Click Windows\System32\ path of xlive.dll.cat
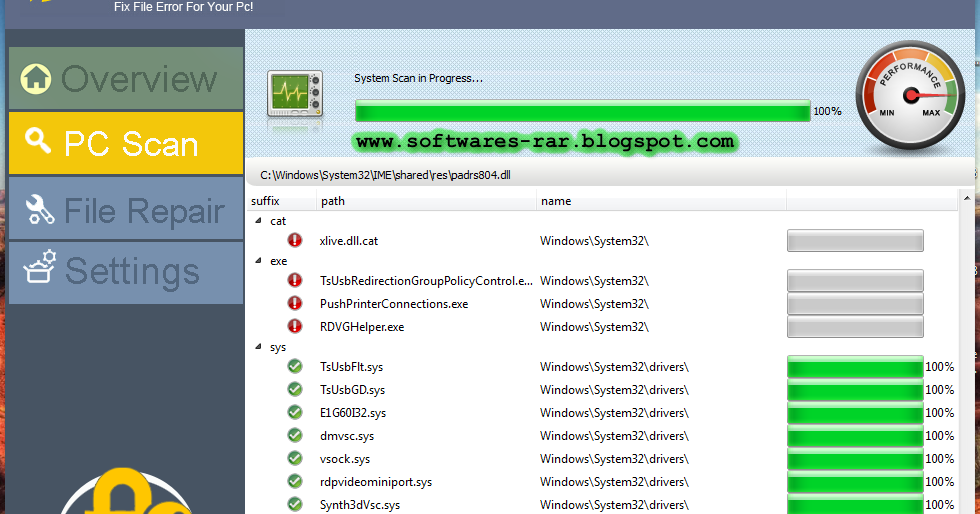Screen dimensions: 980x514 coord(594,241)
